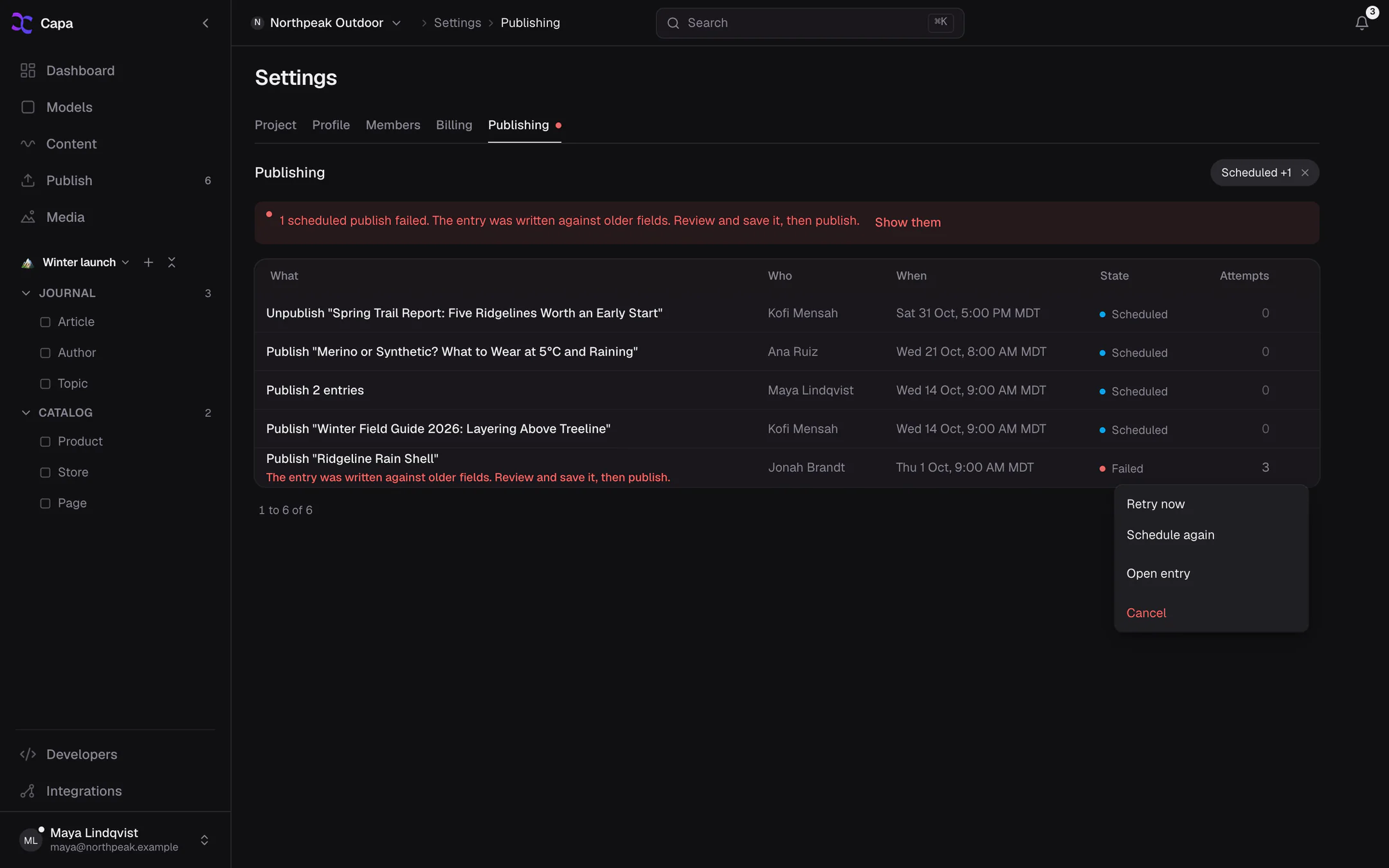Expand the Winter launch environment dropdown

86,262
